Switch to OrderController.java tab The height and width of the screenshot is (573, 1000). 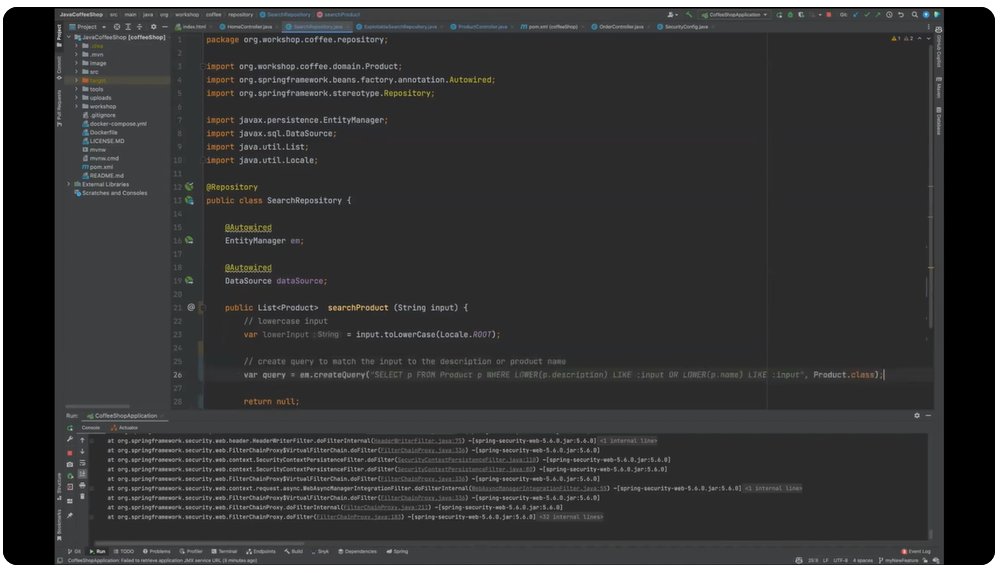(x=617, y=27)
